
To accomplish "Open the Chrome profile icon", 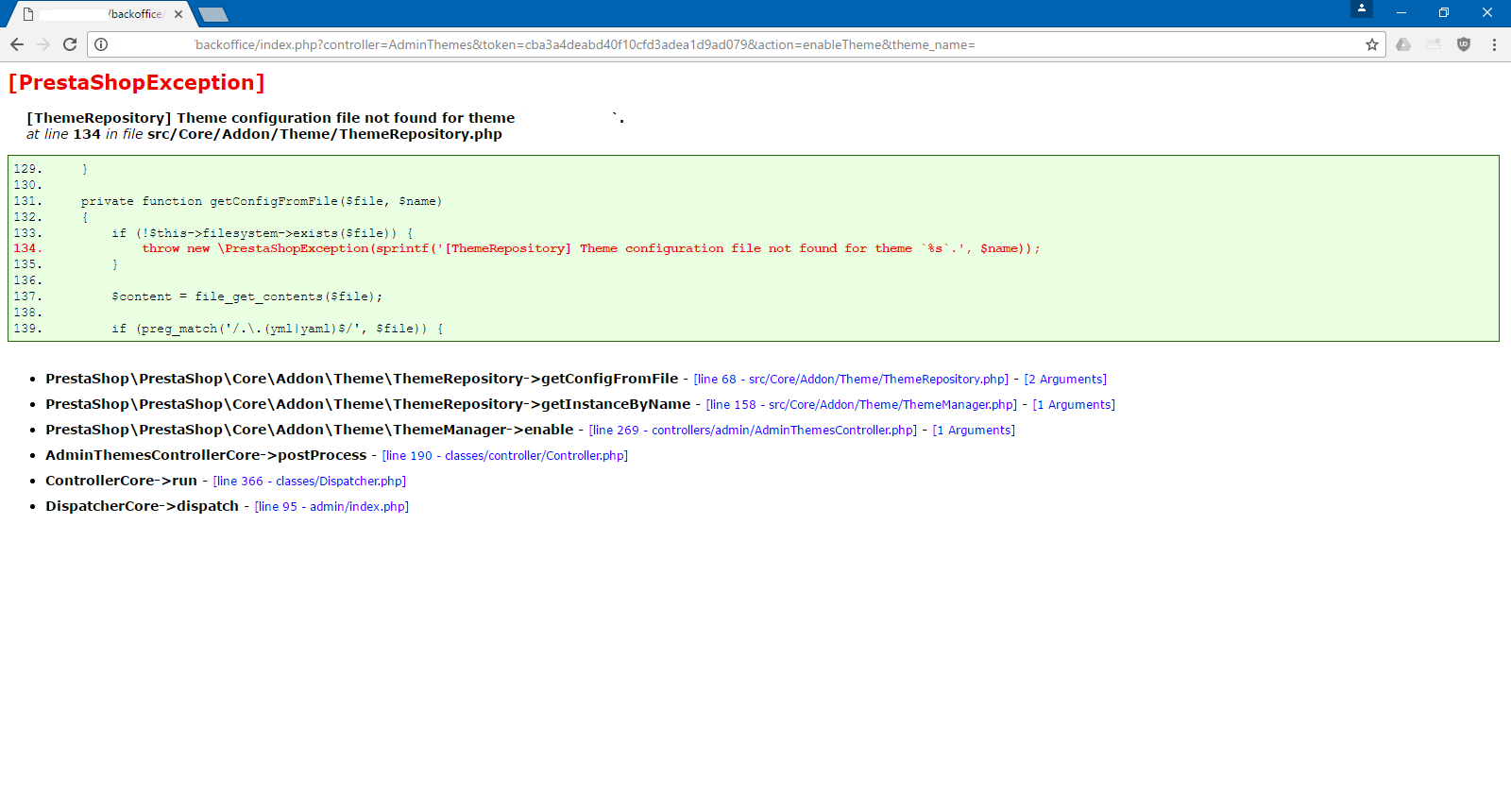I will pos(1362,8).
